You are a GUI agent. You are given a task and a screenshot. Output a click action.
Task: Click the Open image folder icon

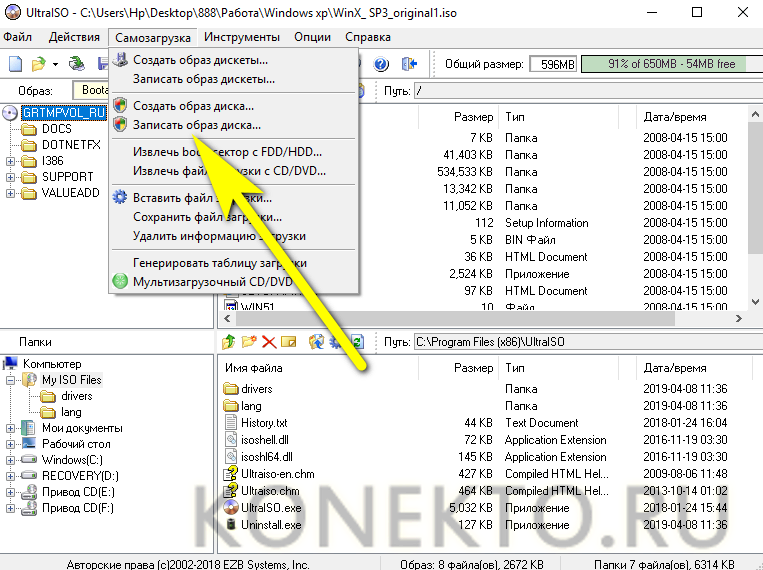[38, 64]
